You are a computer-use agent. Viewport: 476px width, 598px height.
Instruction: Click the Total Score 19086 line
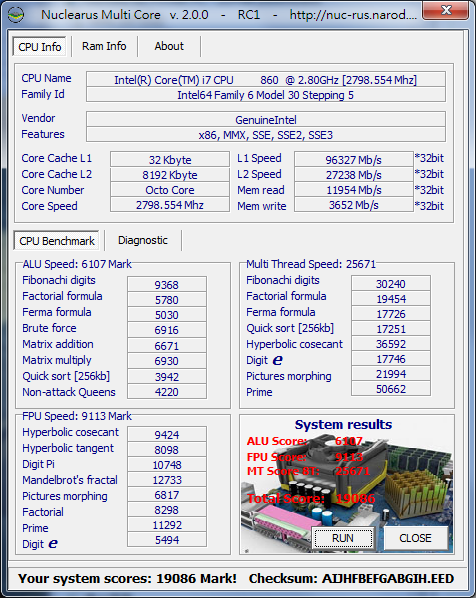310,498
